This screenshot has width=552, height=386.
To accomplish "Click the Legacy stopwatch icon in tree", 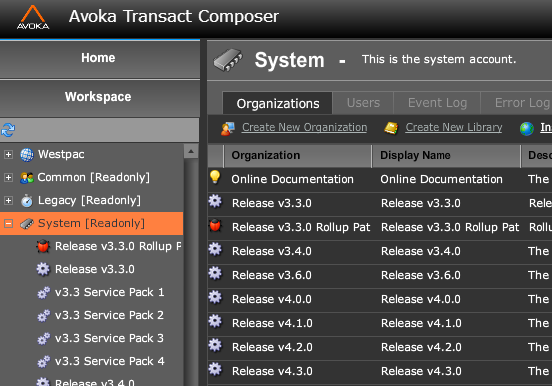I will [27, 201].
